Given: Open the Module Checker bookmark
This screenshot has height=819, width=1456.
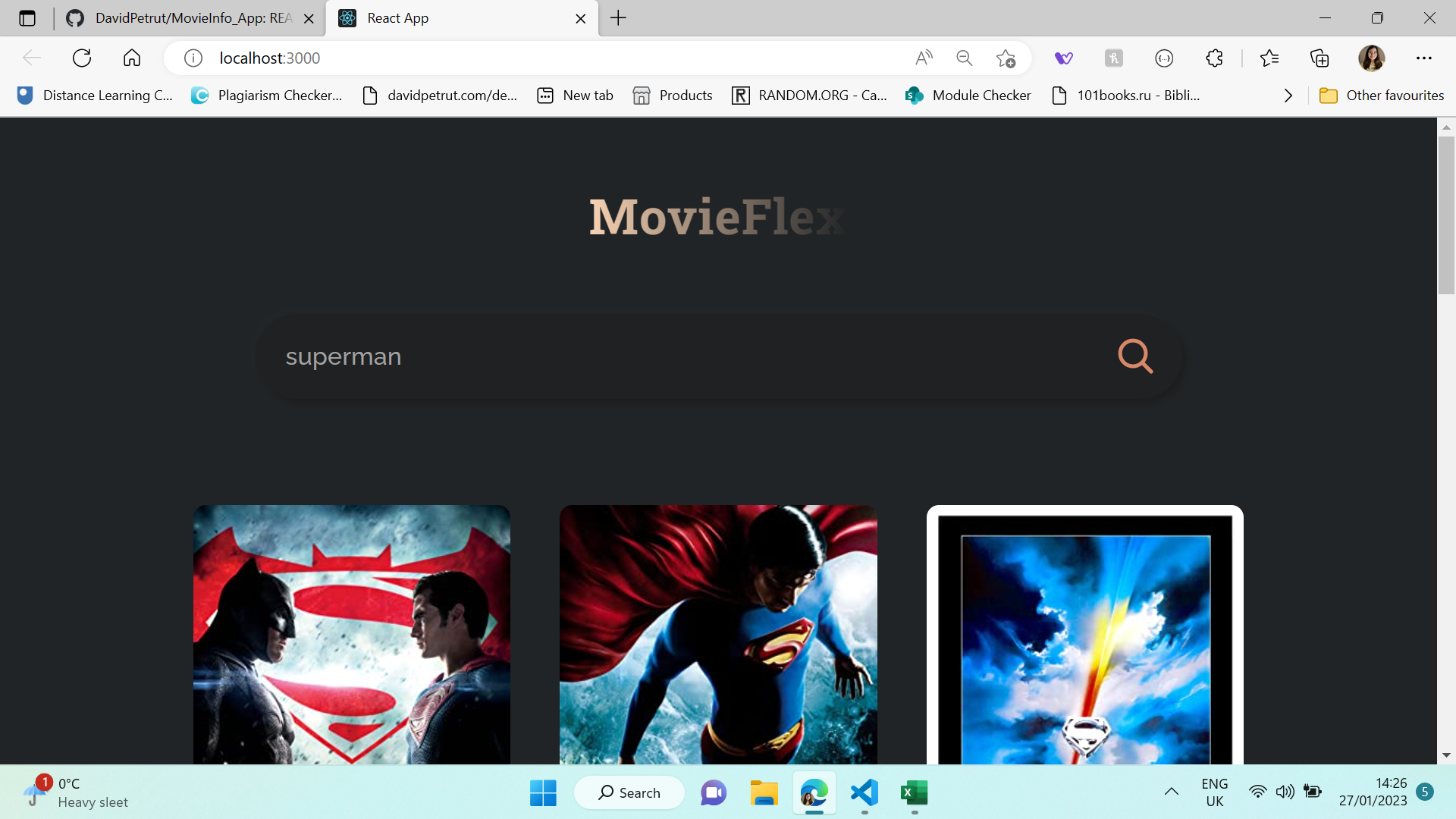Looking at the screenshot, I should pyautogui.click(x=968, y=95).
